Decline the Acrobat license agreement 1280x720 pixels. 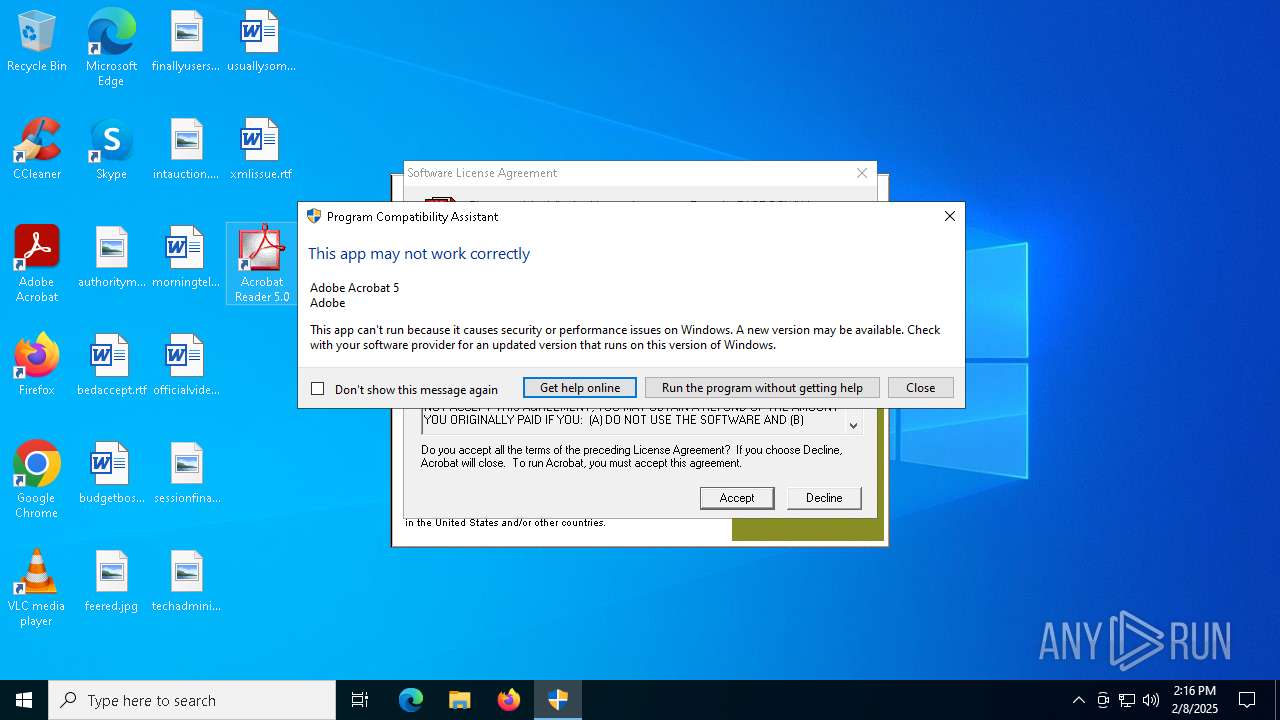tap(824, 498)
